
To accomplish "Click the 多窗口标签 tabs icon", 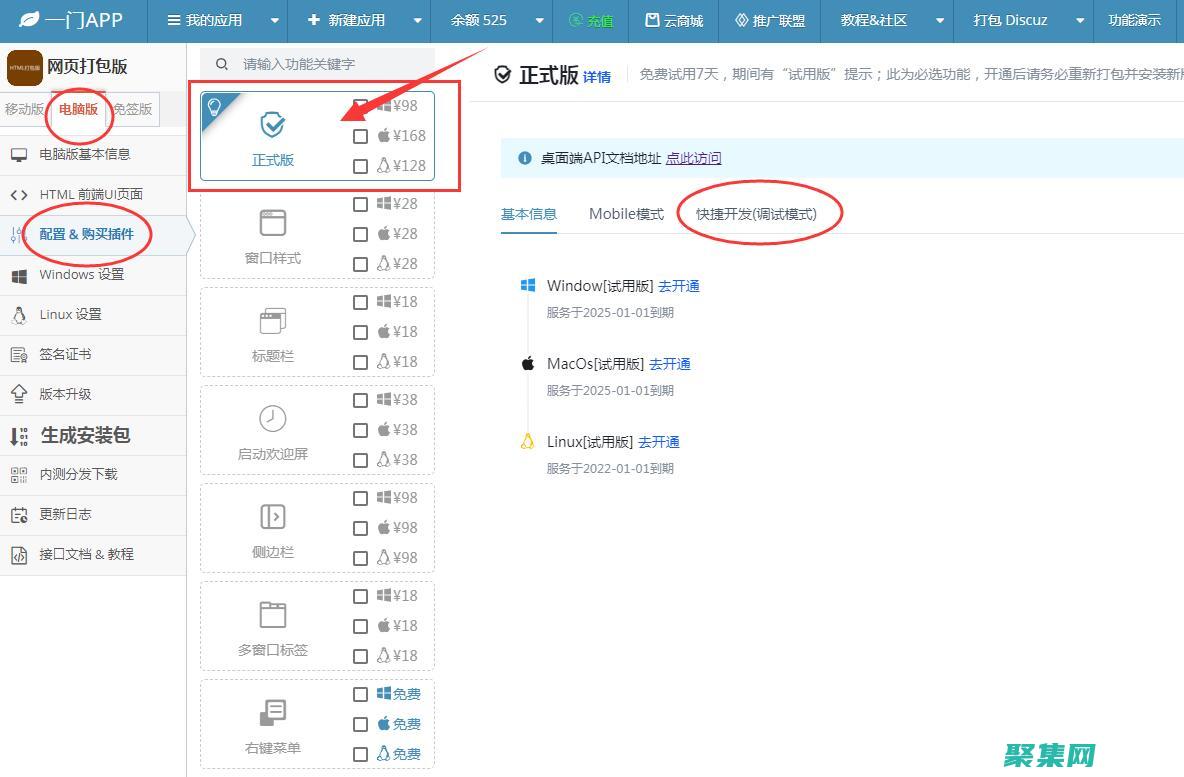I will [x=272, y=614].
